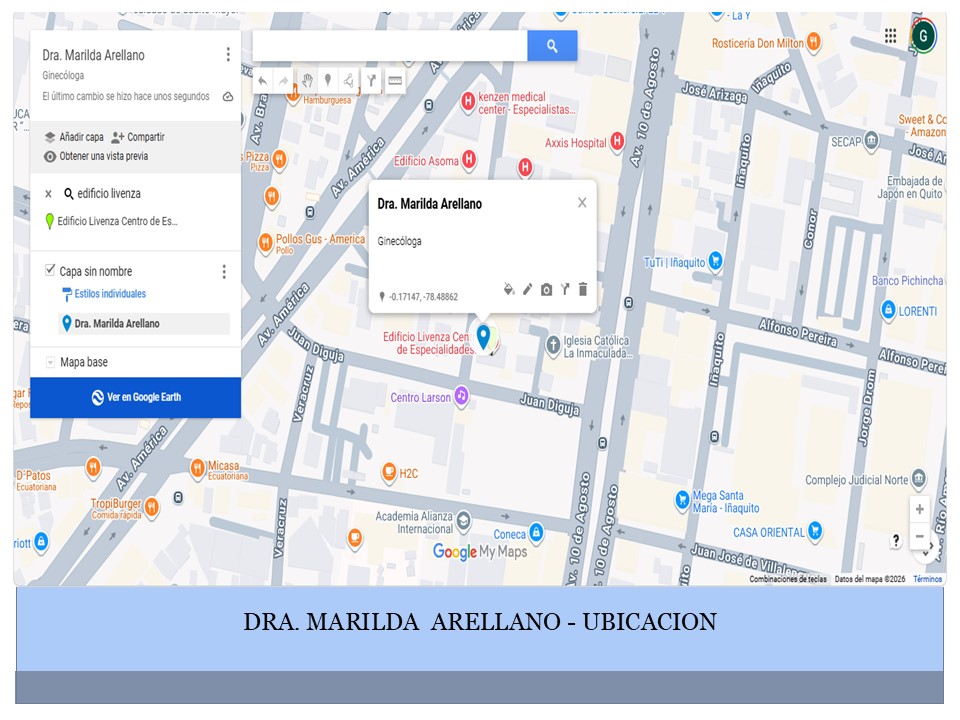This screenshot has height=720, width=960.
Task: Click Añadir capa
Action: point(74,137)
